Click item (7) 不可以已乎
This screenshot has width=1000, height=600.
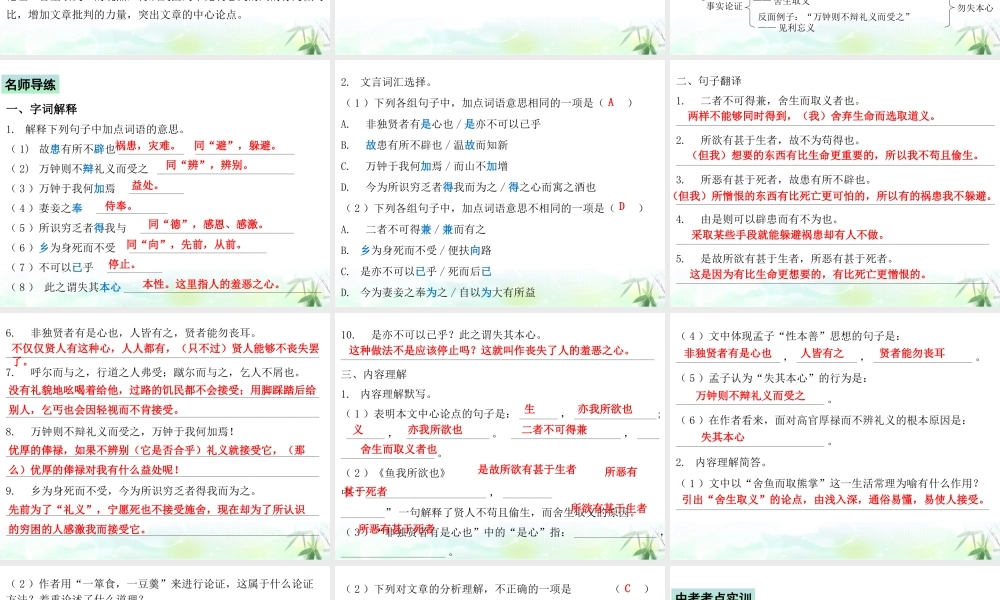click(50, 267)
